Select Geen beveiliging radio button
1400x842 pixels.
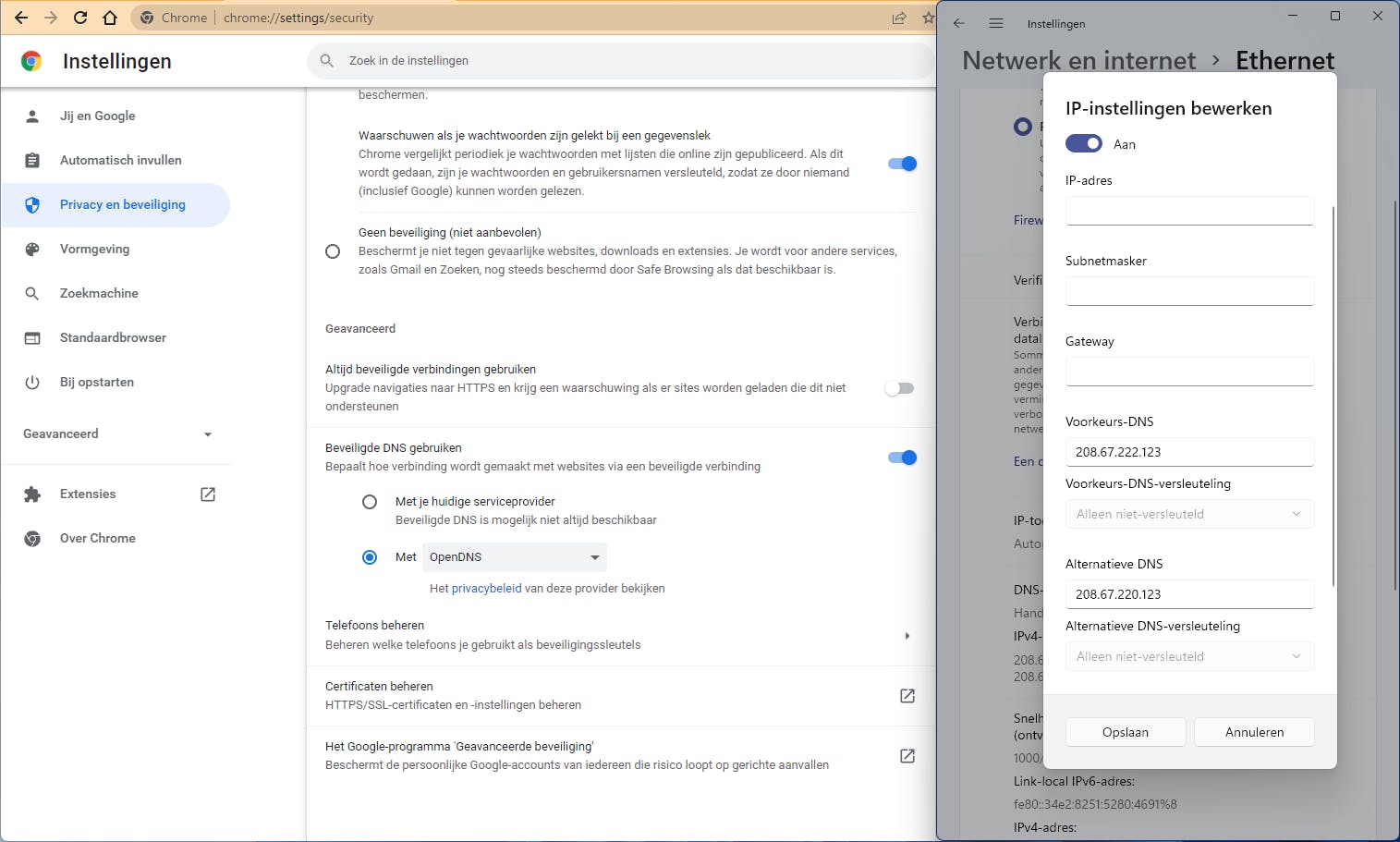click(x=333, y=251)
